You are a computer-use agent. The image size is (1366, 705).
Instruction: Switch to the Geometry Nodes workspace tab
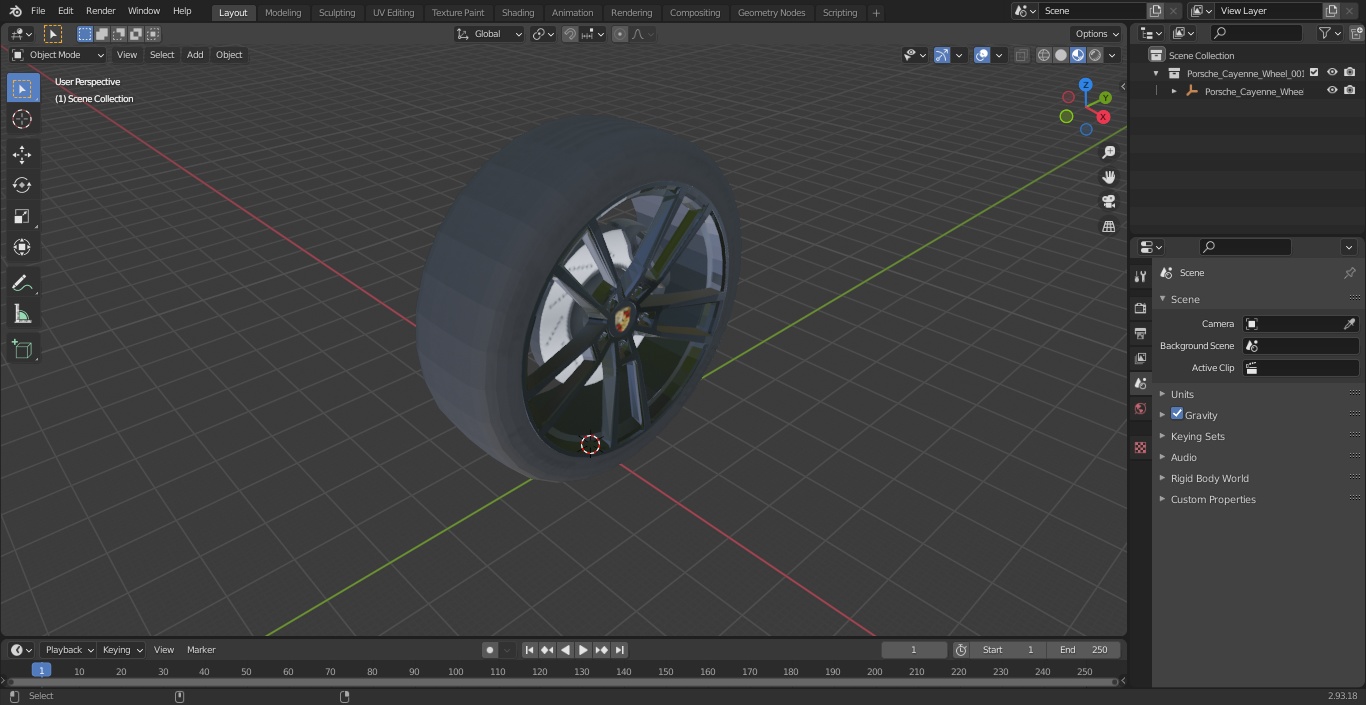[x=771, y=13]
